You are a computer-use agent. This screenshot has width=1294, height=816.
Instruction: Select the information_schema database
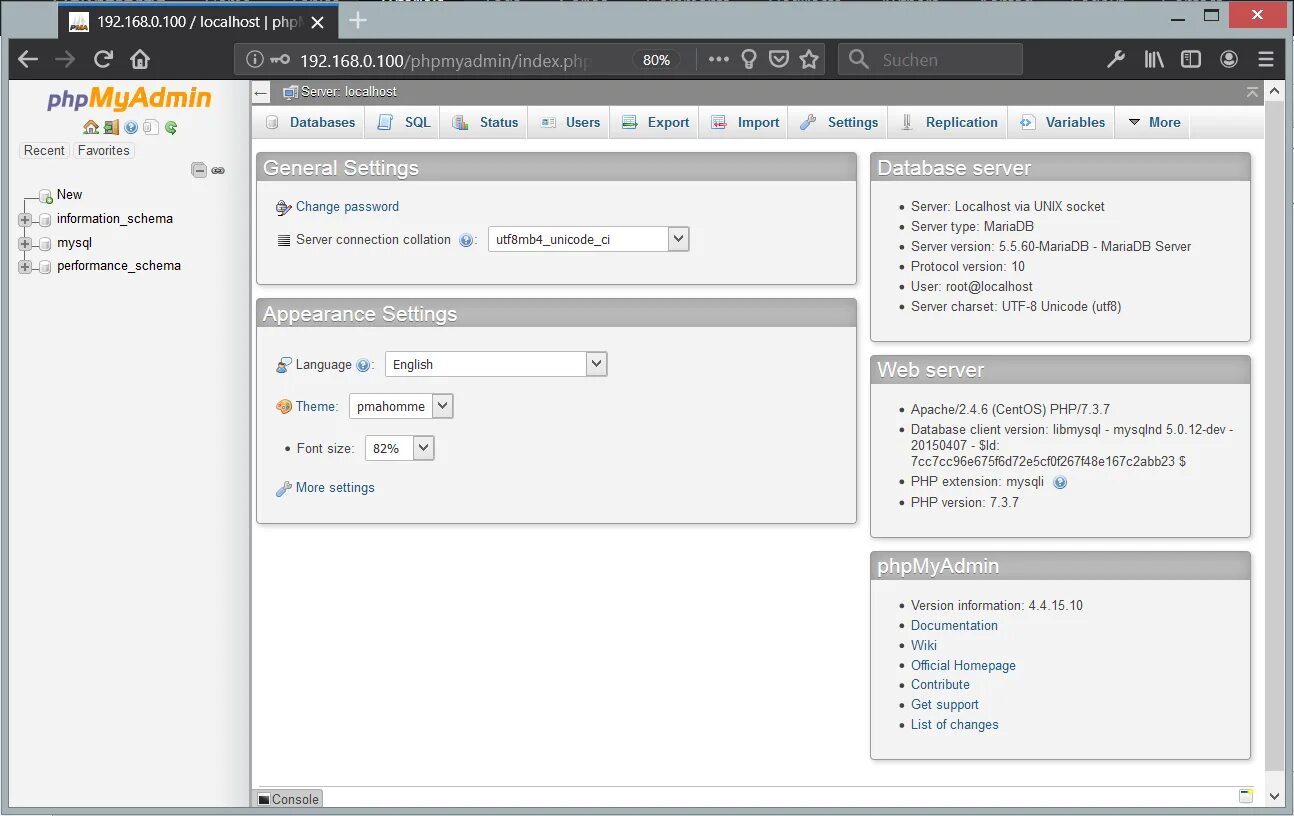click(x=115, y=219)
